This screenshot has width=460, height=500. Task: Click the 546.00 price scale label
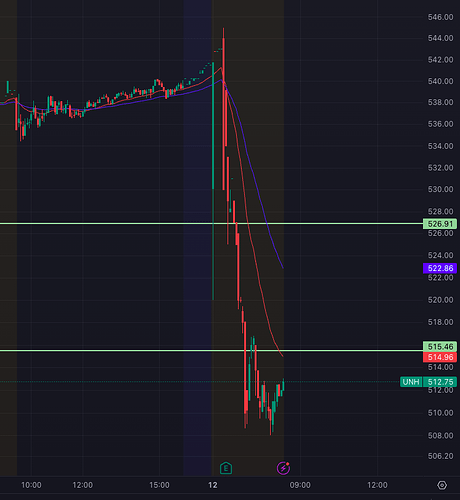[x=440, y=17]
